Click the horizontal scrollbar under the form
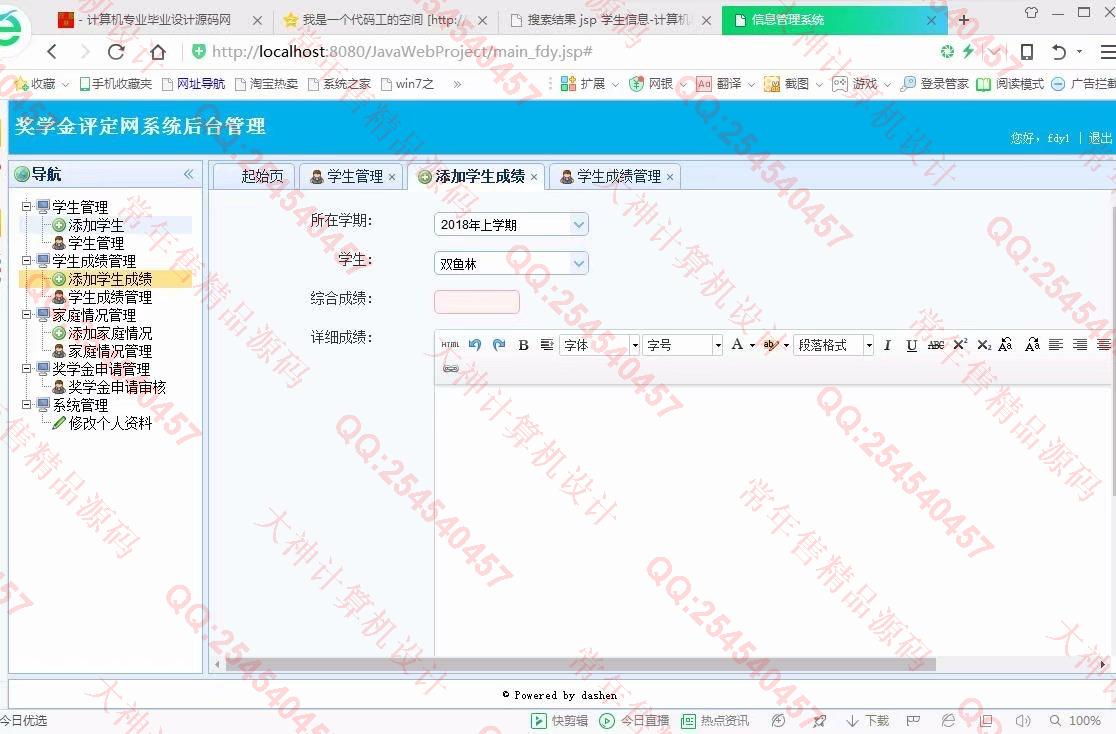Screen dimensions: 1116x734 (580, 664)
